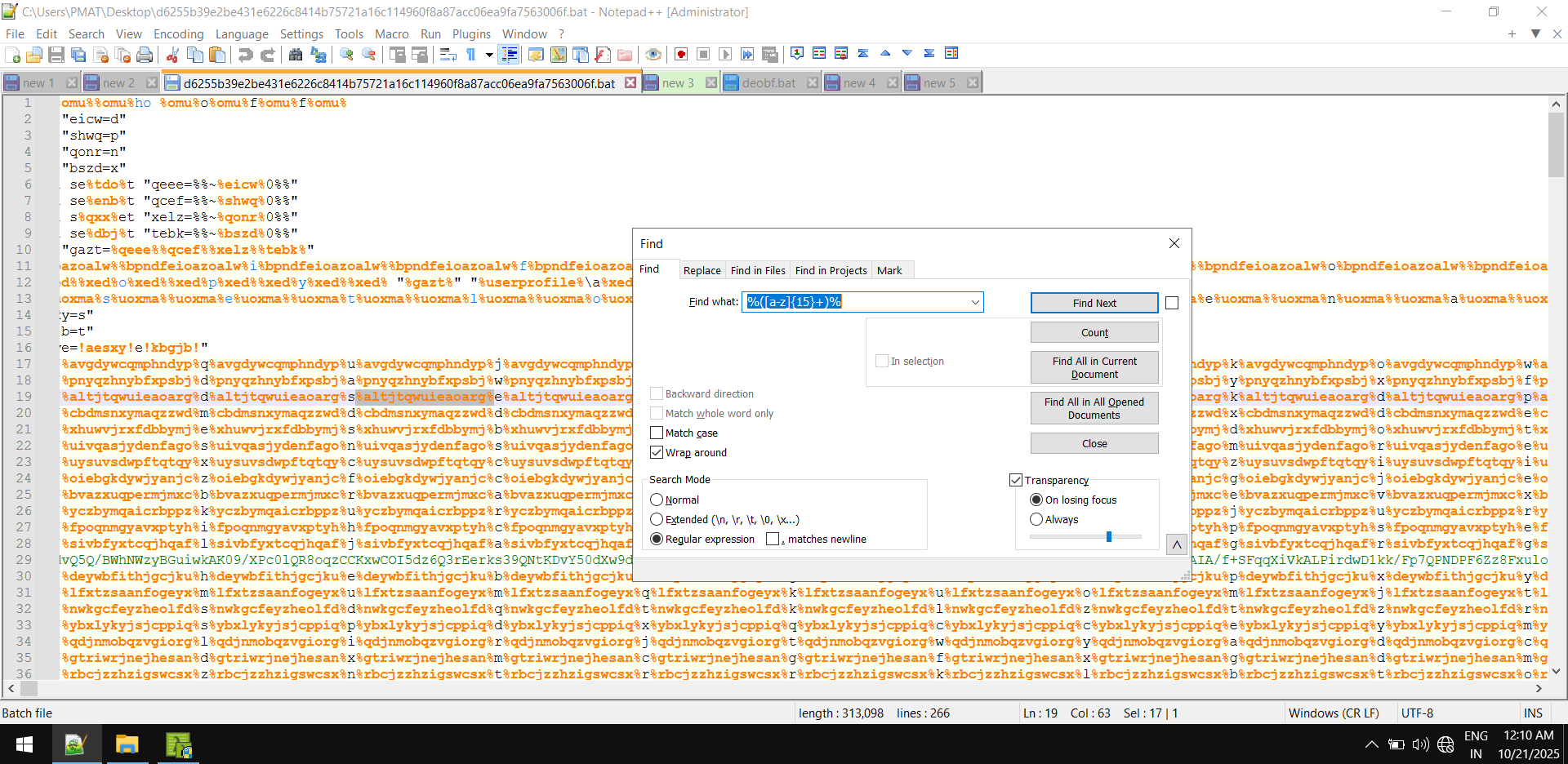Click the Zoom In magnifier icon
This screenshot has width=1568, height=764.
click(x=347, y=55)
